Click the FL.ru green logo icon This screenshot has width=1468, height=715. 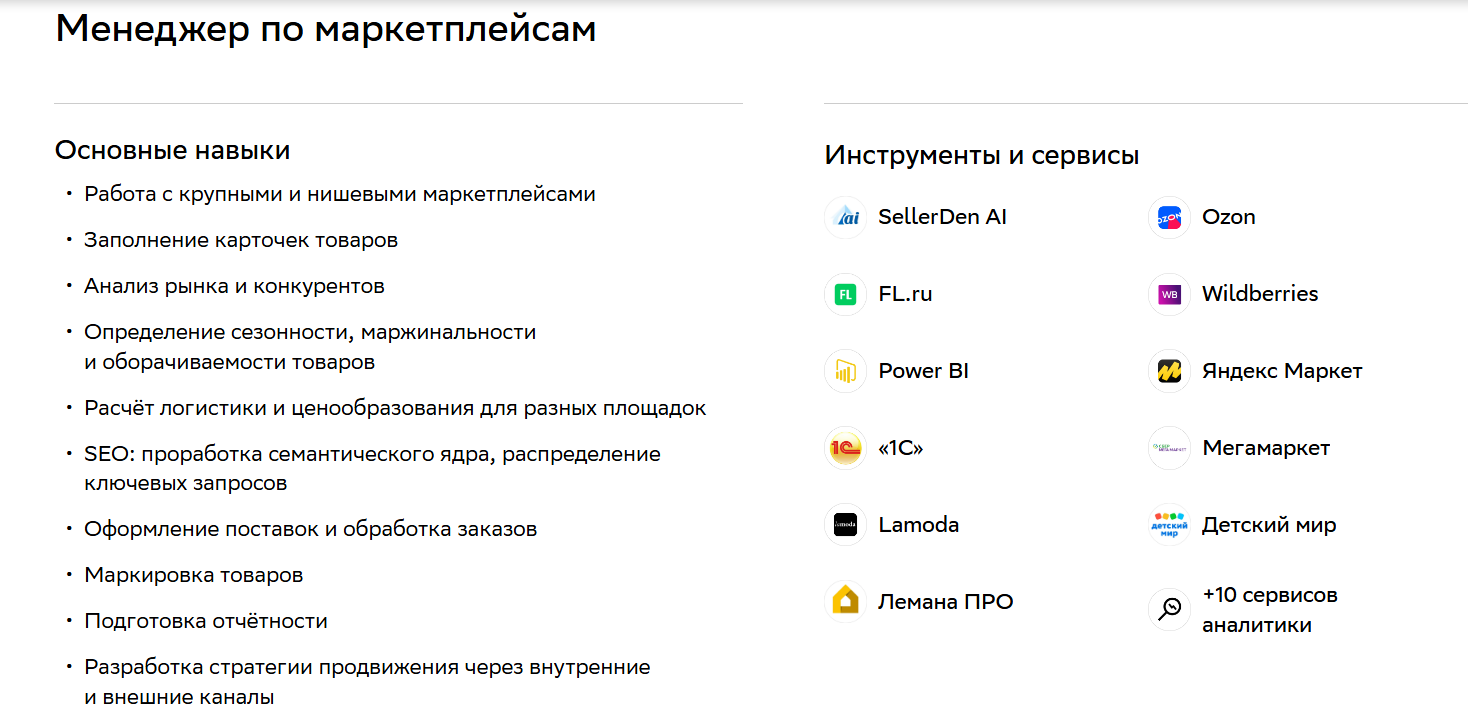[845, 294]
